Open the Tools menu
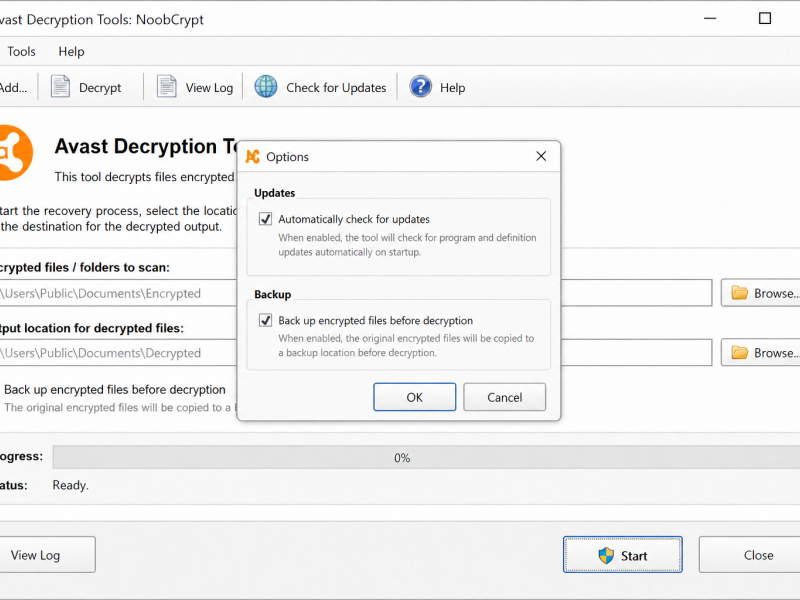The width and height of the screenshot is (800, 600). [21, 52]
